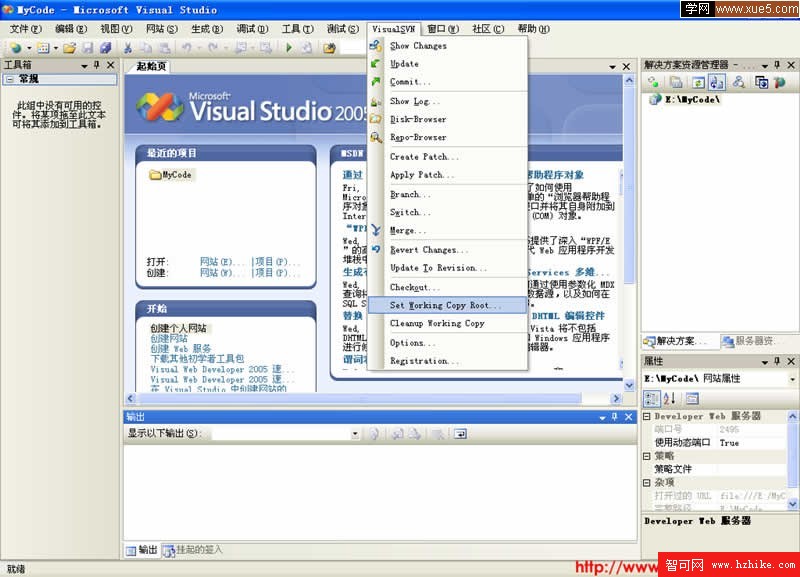This screenshot has width=800, height=577.
Task: Open the Solution Explorer window position dropdown arrow
Action: tap(764, 66)
